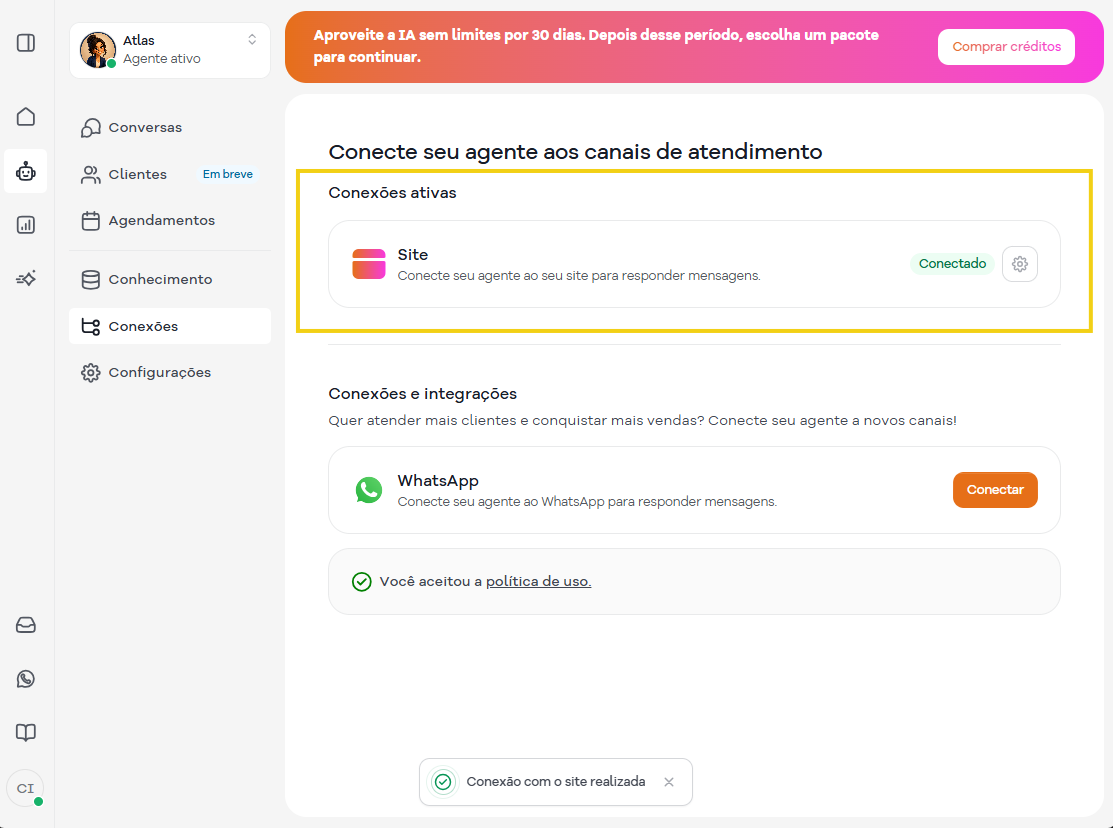1113x828 pixels.
Task: Click the Configurações gear icon
Action: (x=91, y=373)
